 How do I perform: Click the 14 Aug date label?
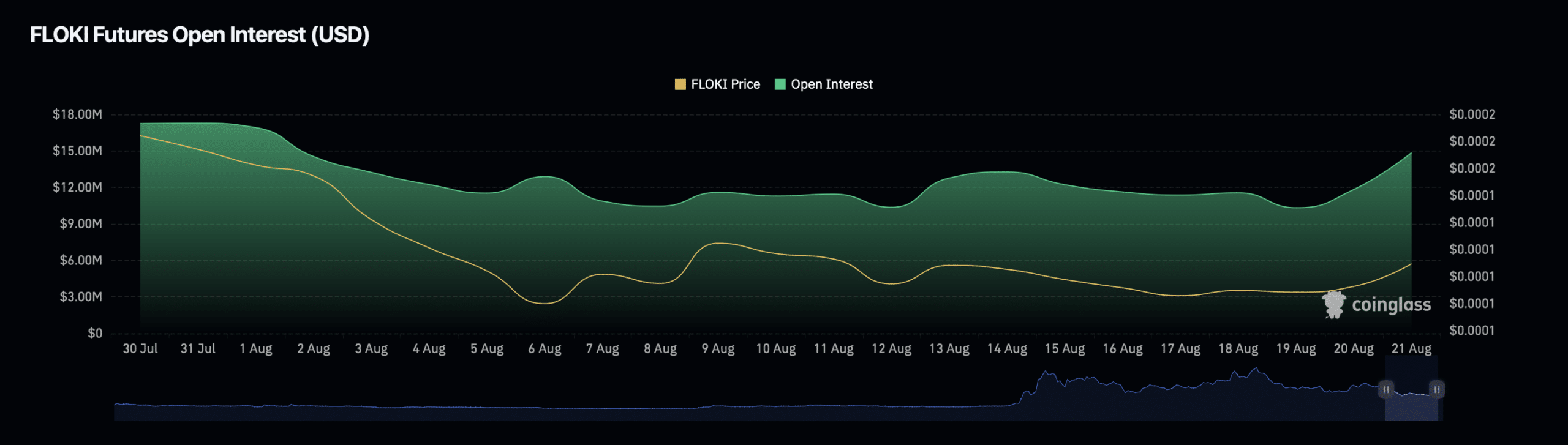point(1007,349)
